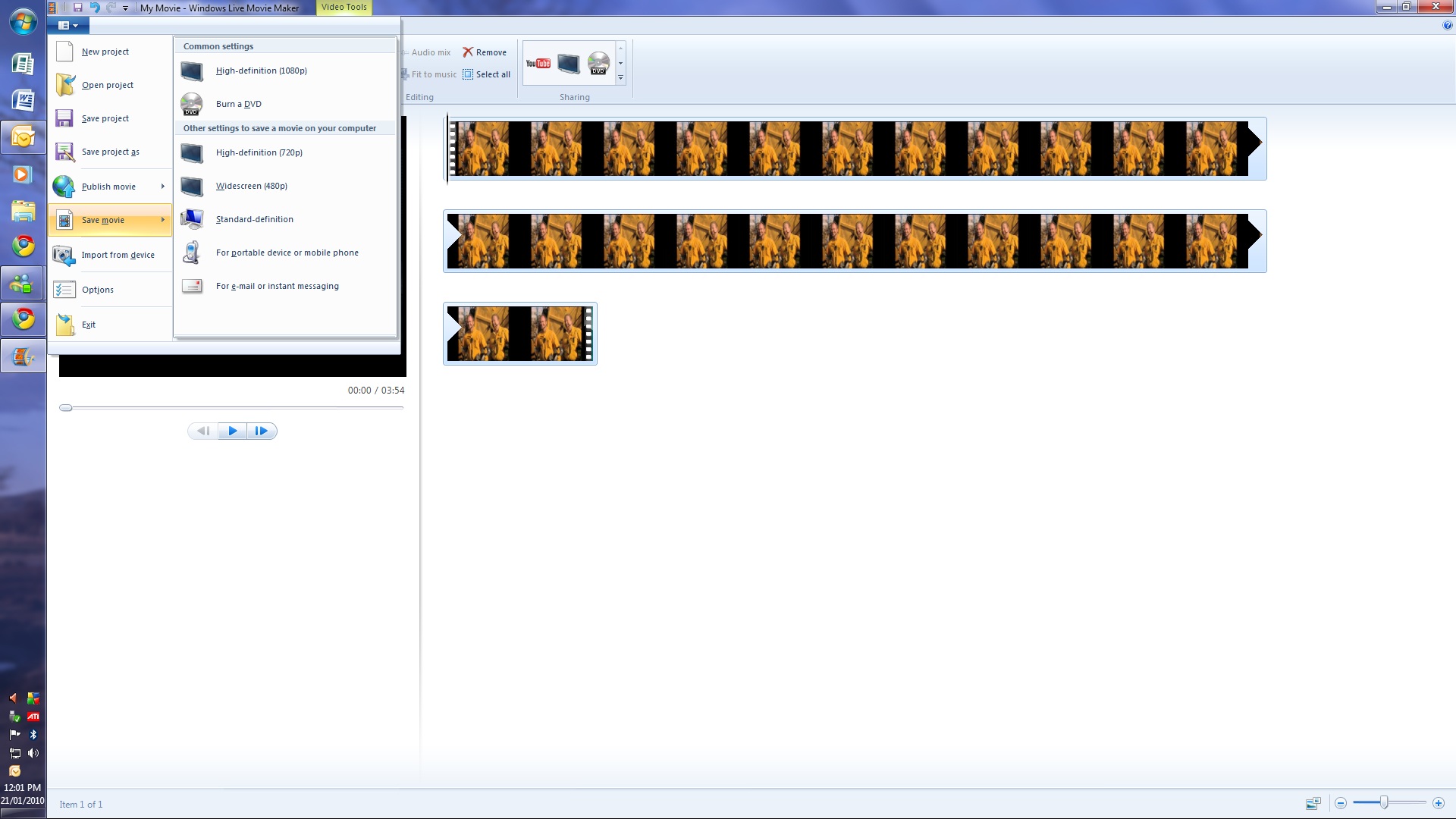The width and height of the screenshot is (1456, 819).
Task: Select the Save movie menu entry
Action: pyautogui.click(x=111, y=220)
